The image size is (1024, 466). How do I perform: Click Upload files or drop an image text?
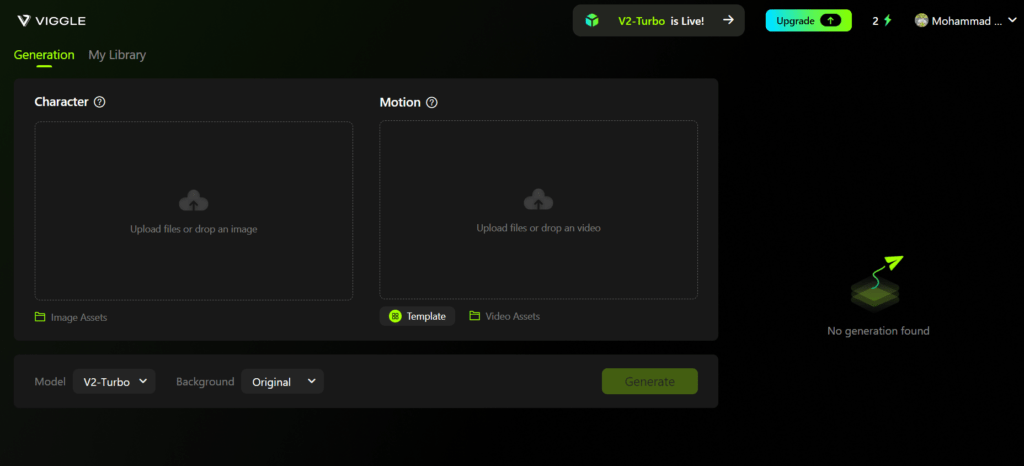click(193, 229)
